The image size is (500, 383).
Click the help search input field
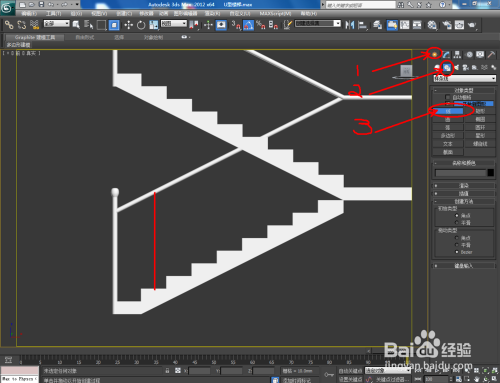(x=361, y=5)
